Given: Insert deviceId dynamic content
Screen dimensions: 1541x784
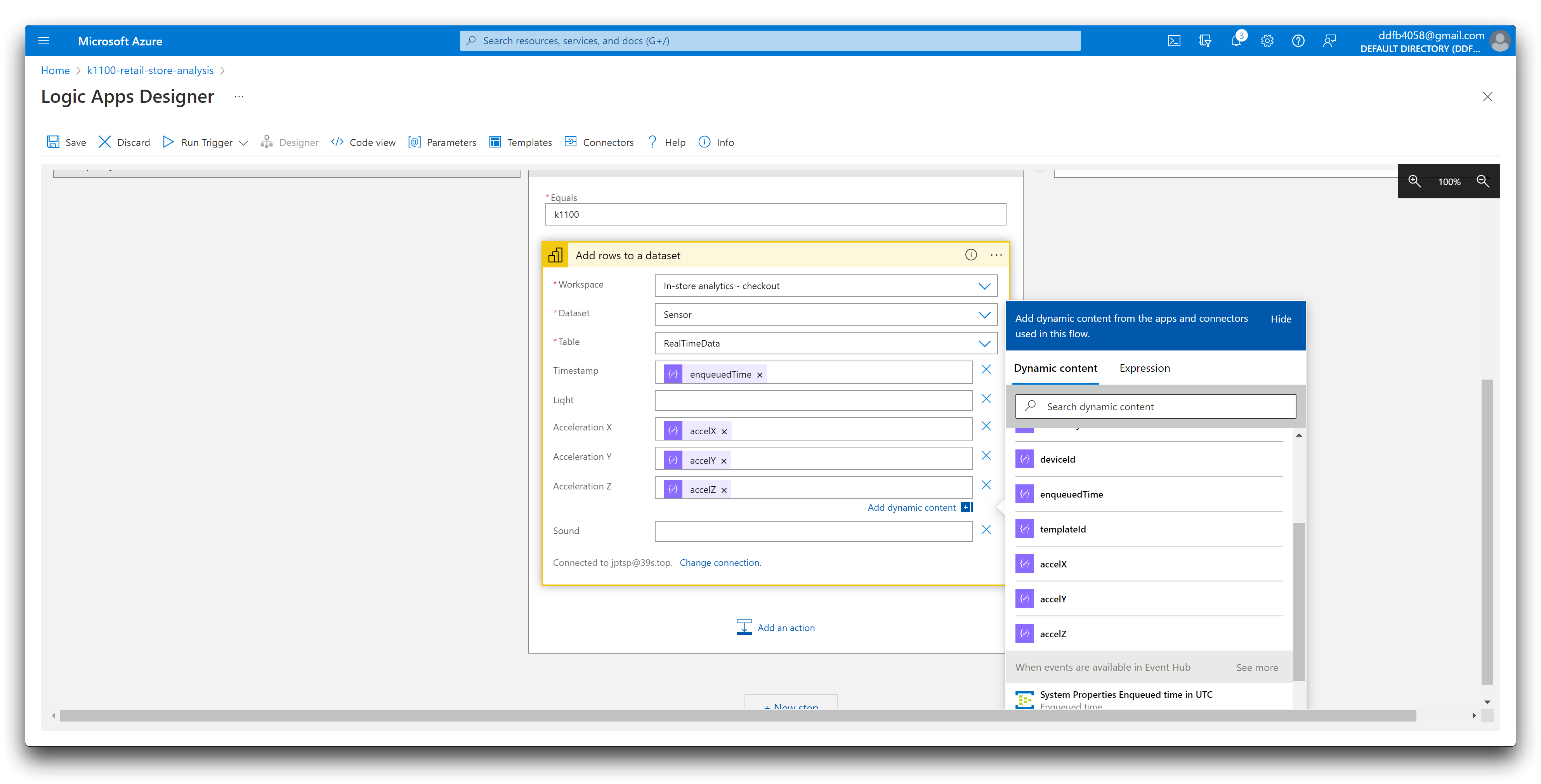Looking at the screenshot, I should pyautogui.click(x=1149, y=459).
